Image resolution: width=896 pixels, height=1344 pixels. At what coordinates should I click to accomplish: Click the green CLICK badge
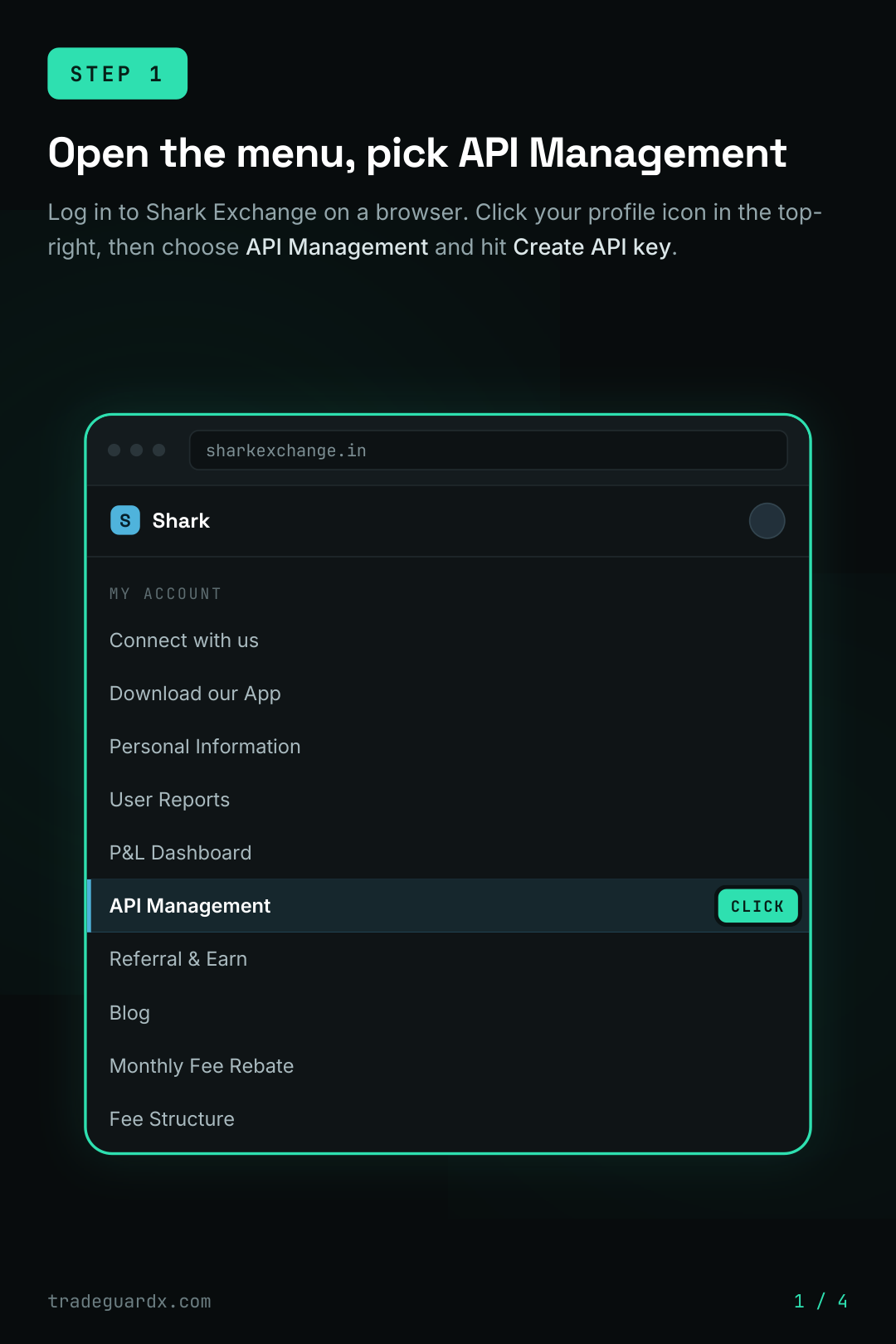click(757, 906)
